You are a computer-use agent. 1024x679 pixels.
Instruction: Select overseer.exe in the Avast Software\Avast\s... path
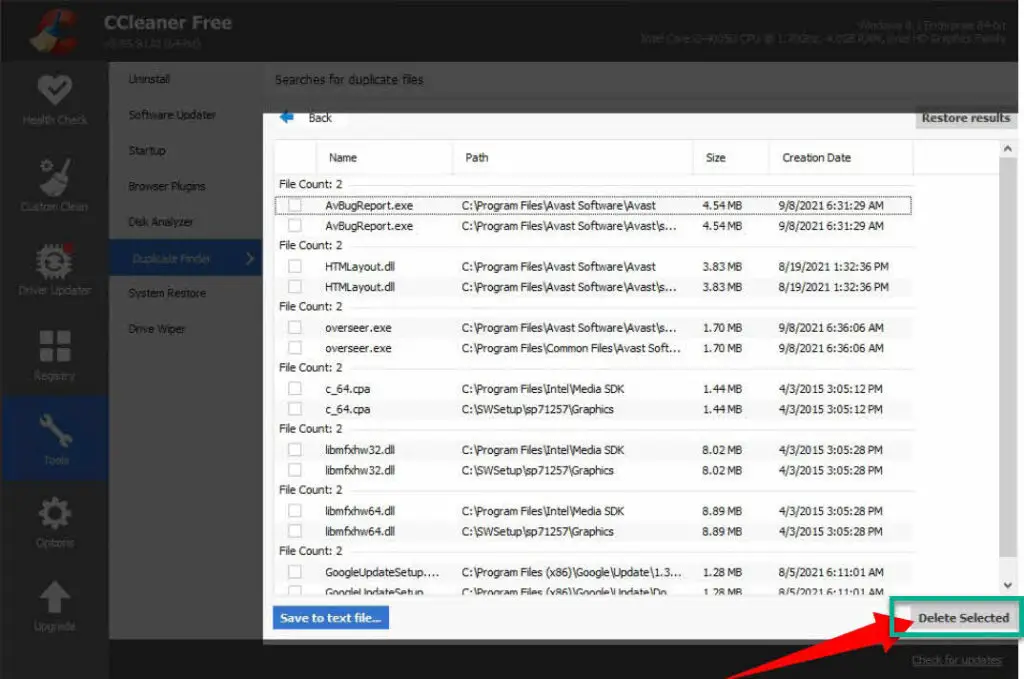pyautogui.click(x=295, y=327)
